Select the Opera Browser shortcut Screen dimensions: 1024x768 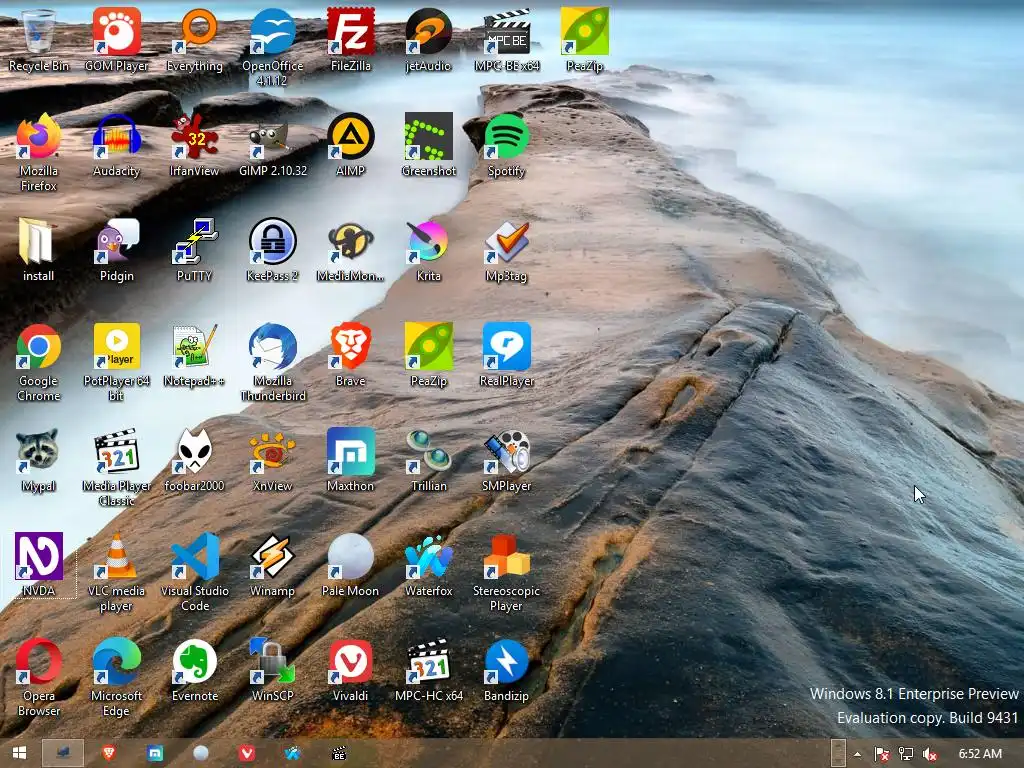tap(39, 678)
